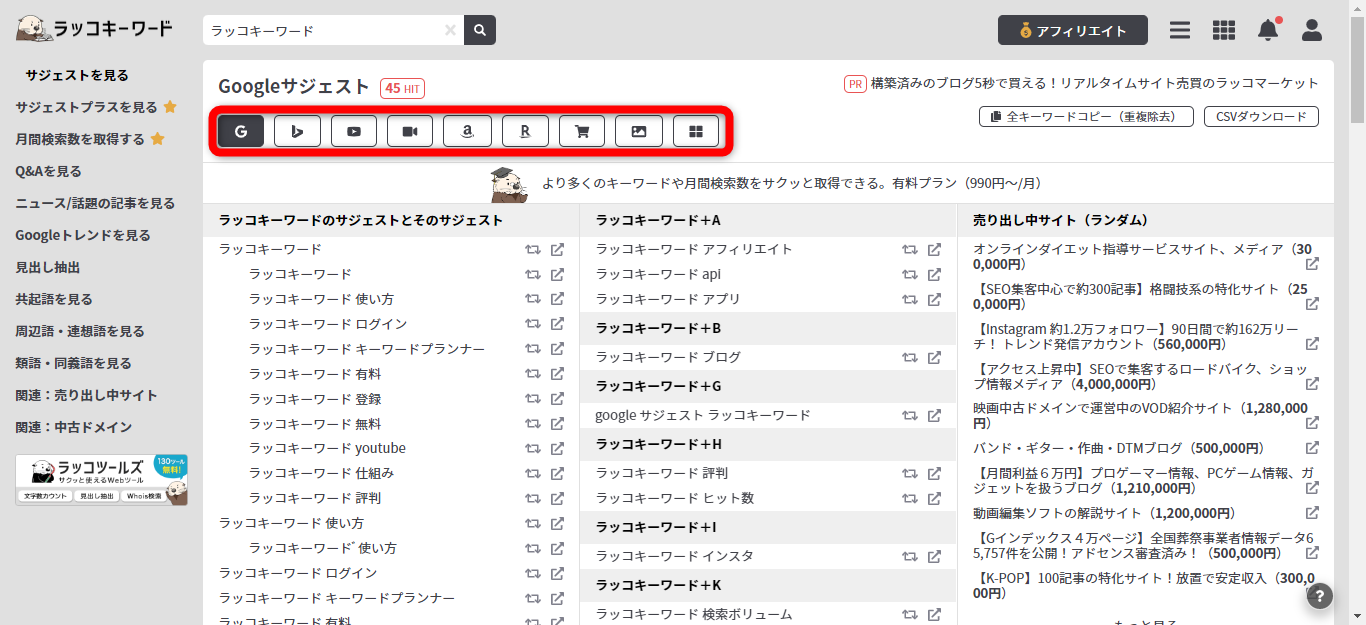The width and height of the screenshot is (1366, 625).
Task: Re-search icon for ラッコキーワード ヒット数
Action: [x=910, y=498]
